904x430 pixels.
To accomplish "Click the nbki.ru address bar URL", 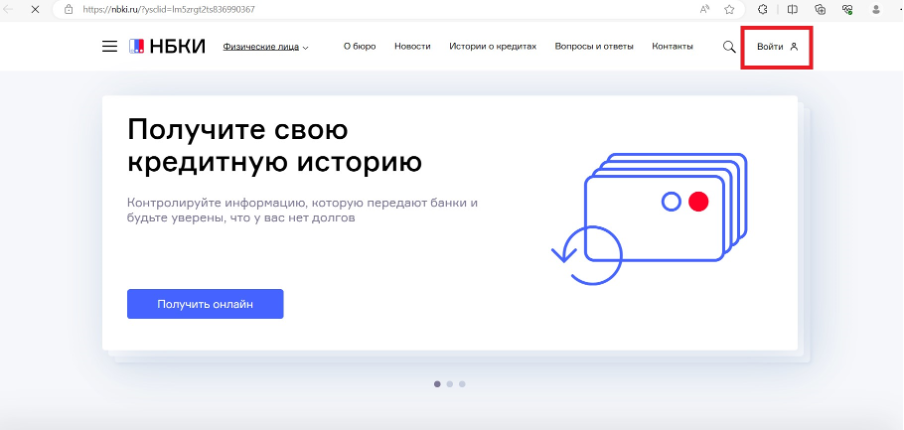I will (x=168, y=9).
